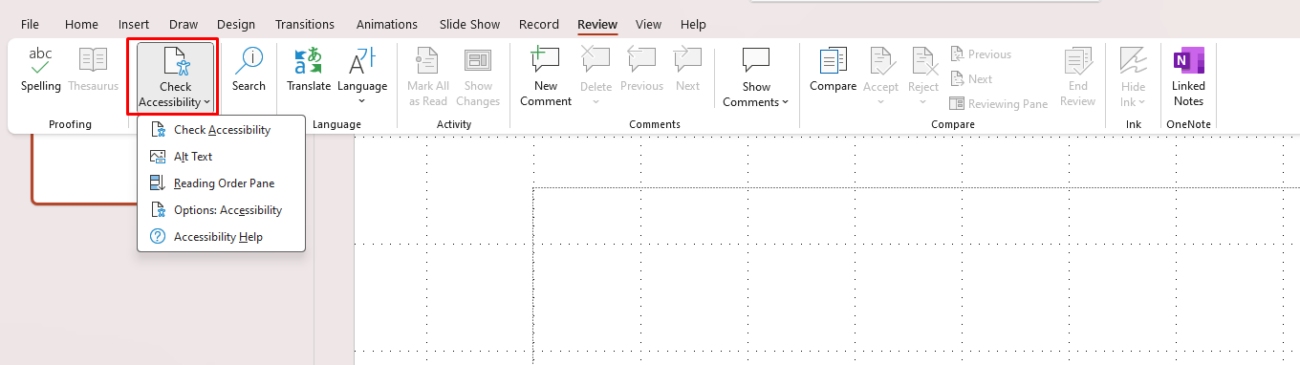Click the End Review button
The height and width of the screenshot is (365, 1300).
tap(1077, 77)
